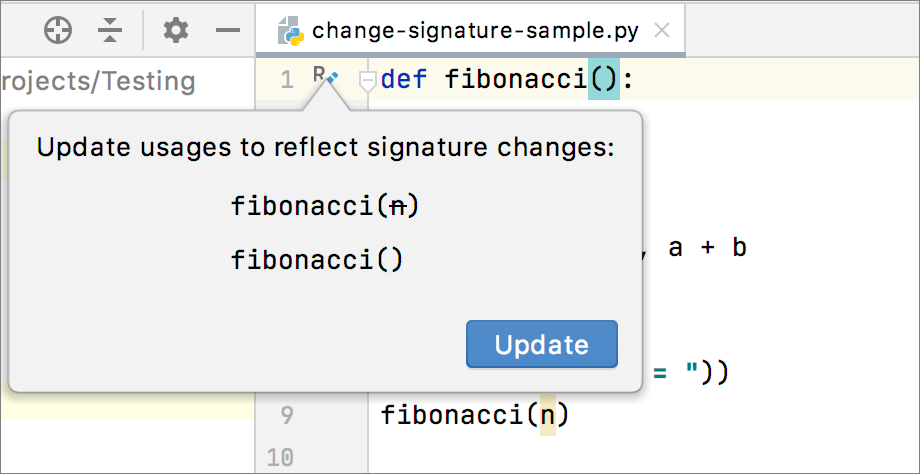Hide the project tool window

(x=229, y=31)
